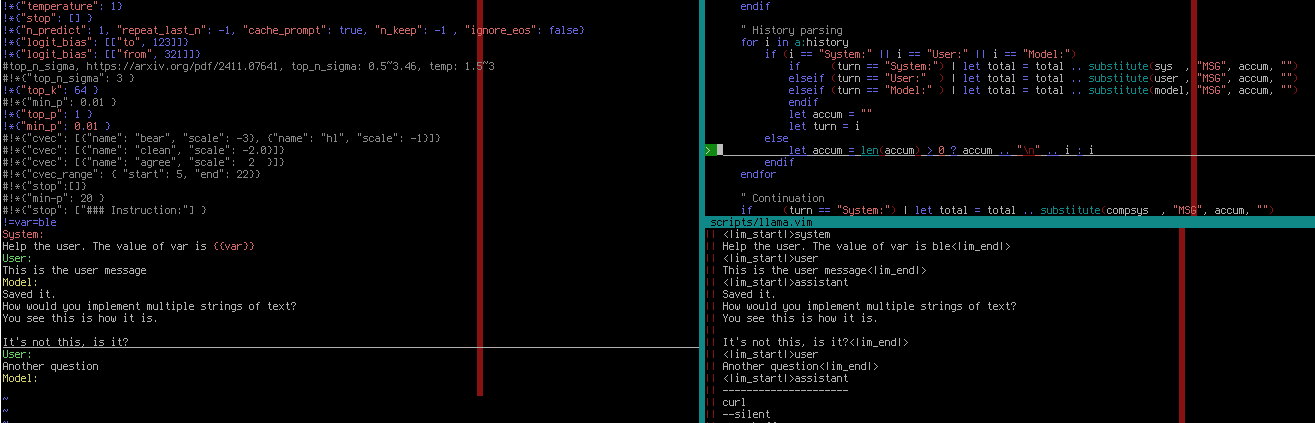Select the scripts/llama.vim status line
Screen dimensions: 1315x423
point(1009,222)
